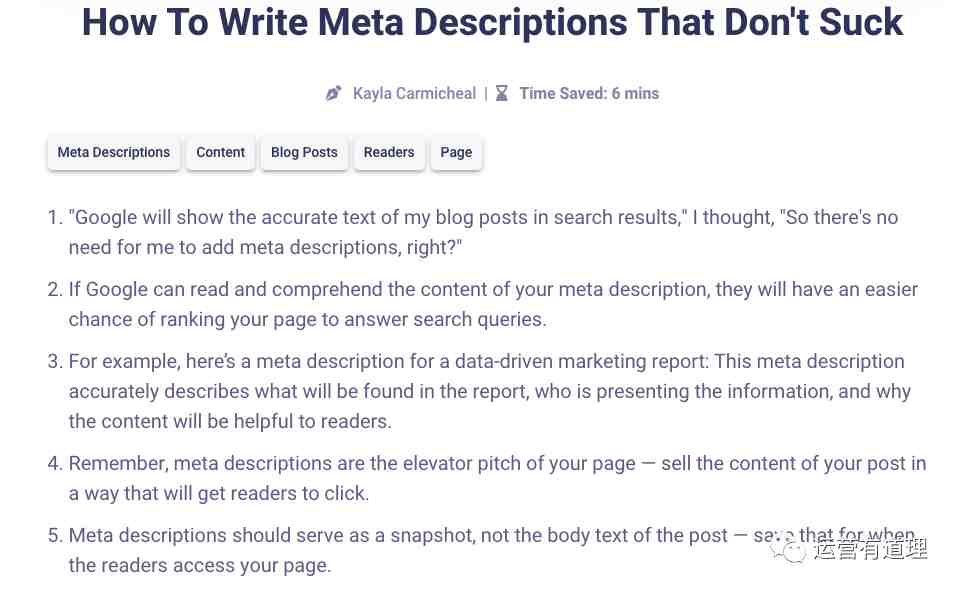
Task: Click summary point 4 about elevator pitch
Action: 497,478
